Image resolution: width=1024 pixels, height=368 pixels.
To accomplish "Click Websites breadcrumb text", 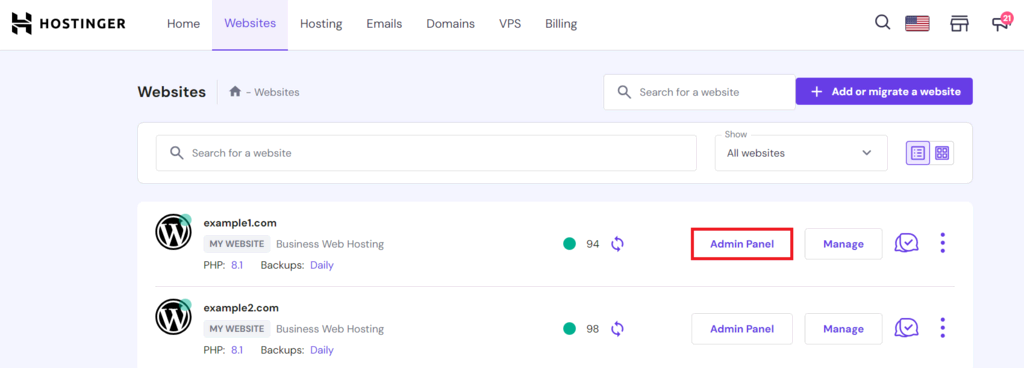I will click(277, 92).
